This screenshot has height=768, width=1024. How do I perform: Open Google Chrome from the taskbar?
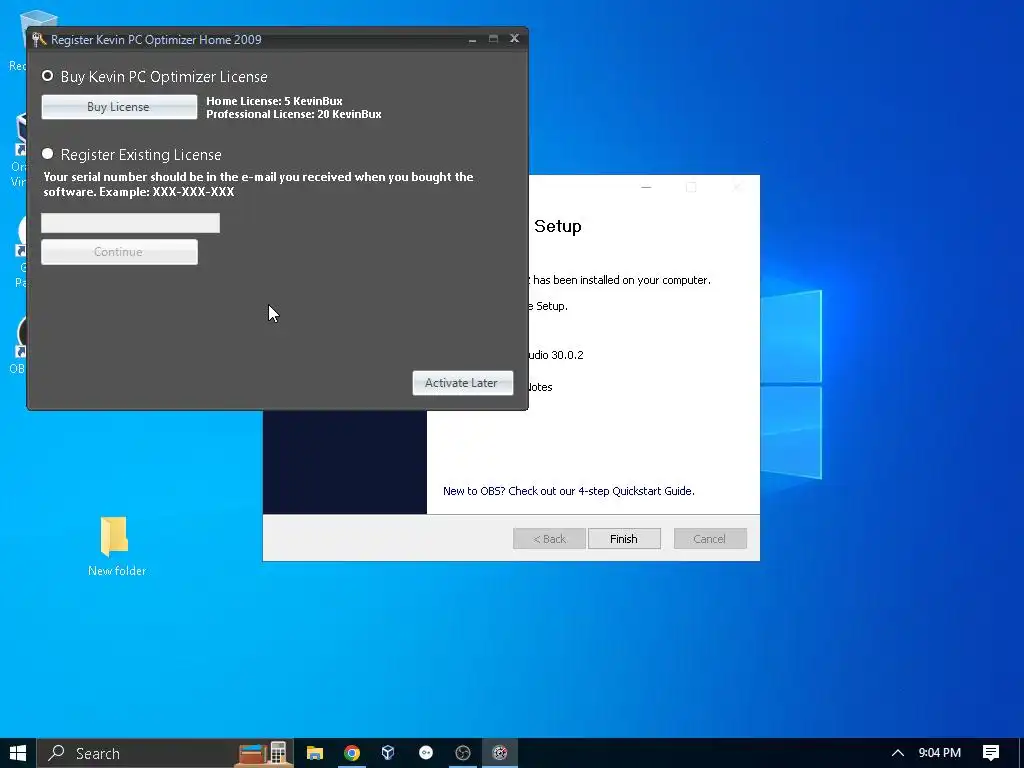pyautogui.click(x=352, y=753)
